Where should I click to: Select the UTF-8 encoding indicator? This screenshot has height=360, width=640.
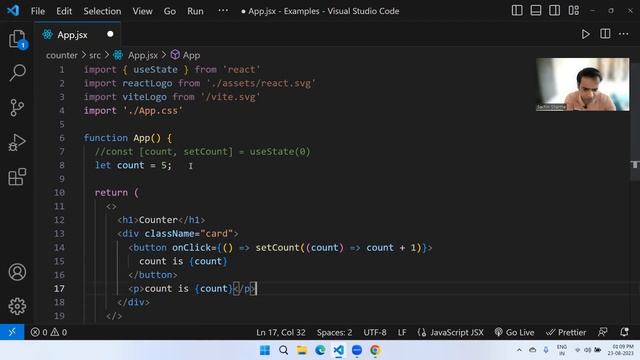(x=375, y=332)
